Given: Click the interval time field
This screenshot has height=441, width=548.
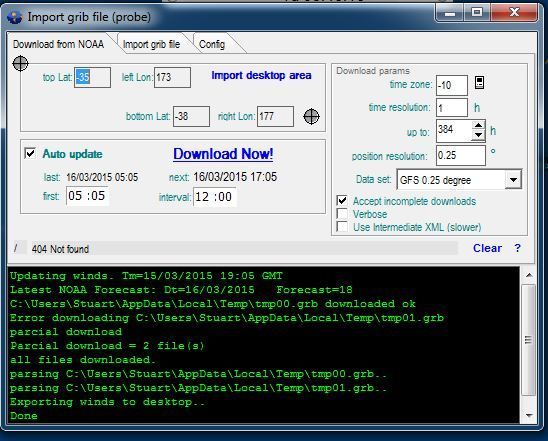Looking at the screenshot, I should 215,197.
